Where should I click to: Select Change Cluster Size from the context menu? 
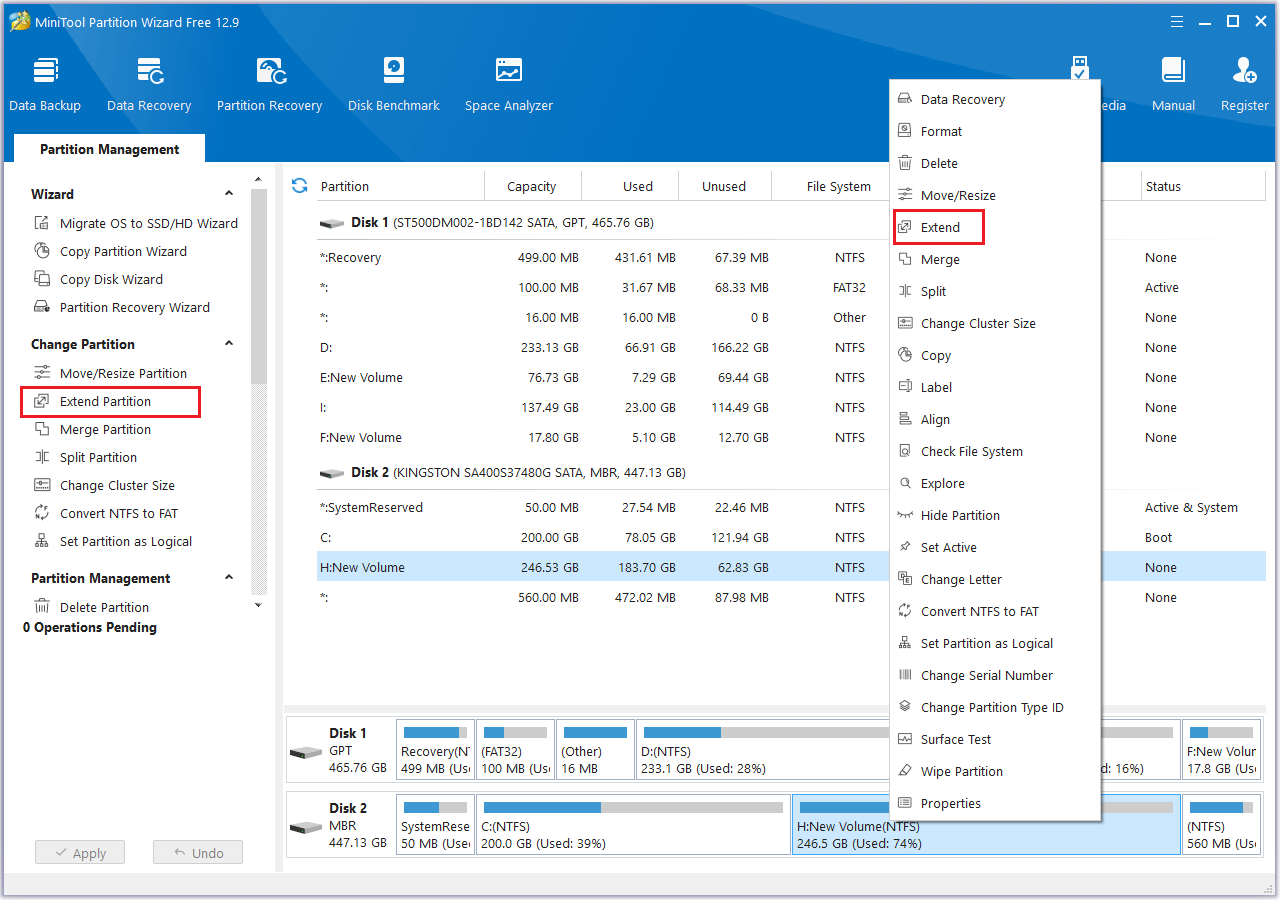pyautogui.click(x=995, y=323)
